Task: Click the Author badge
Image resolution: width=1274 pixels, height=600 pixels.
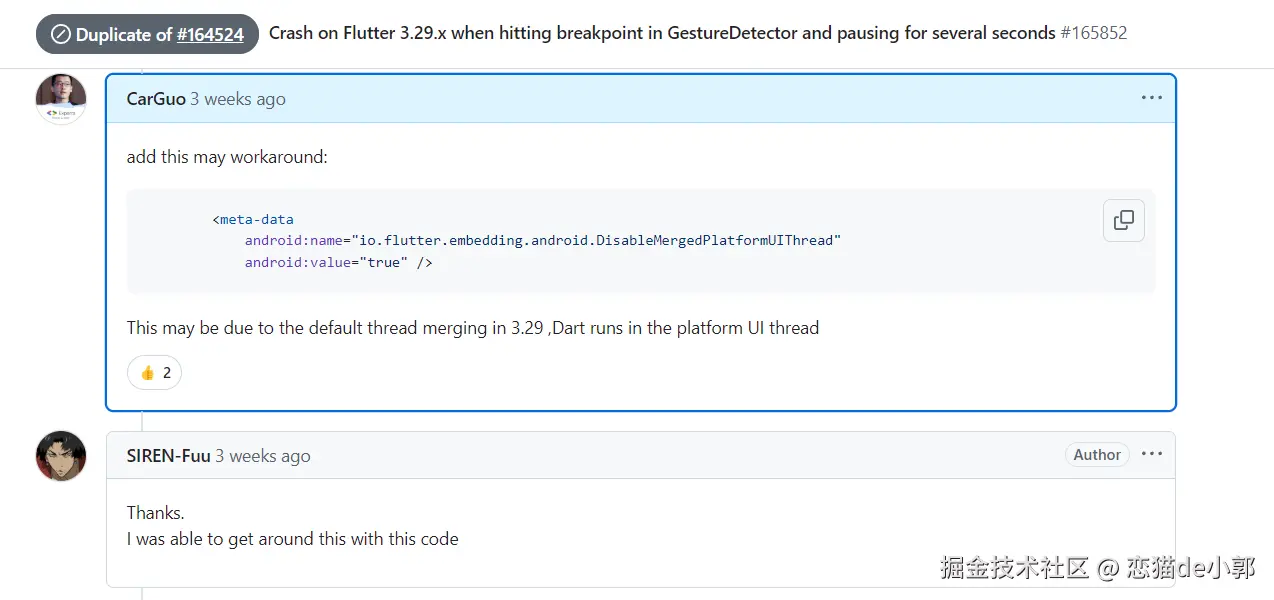Action: click(x=1097, y=455)
